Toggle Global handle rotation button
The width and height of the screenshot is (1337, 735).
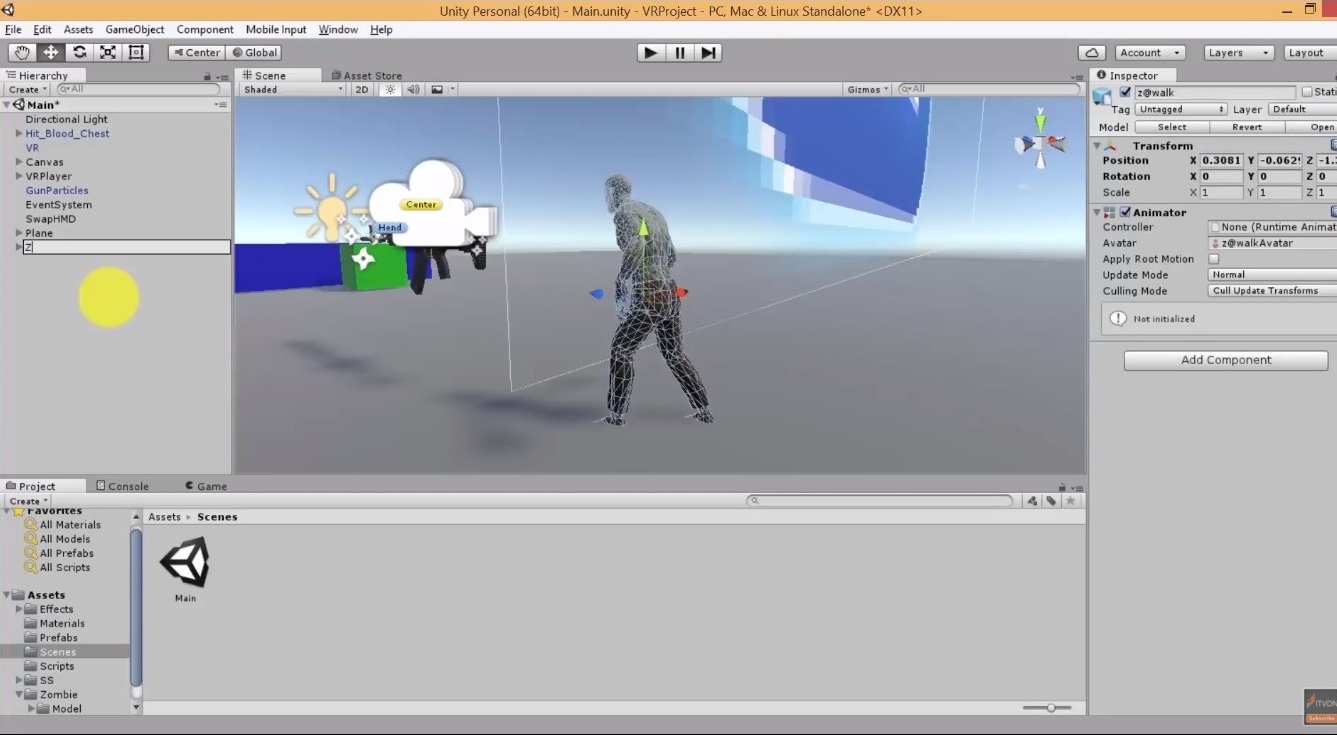(x=254, y=53)
